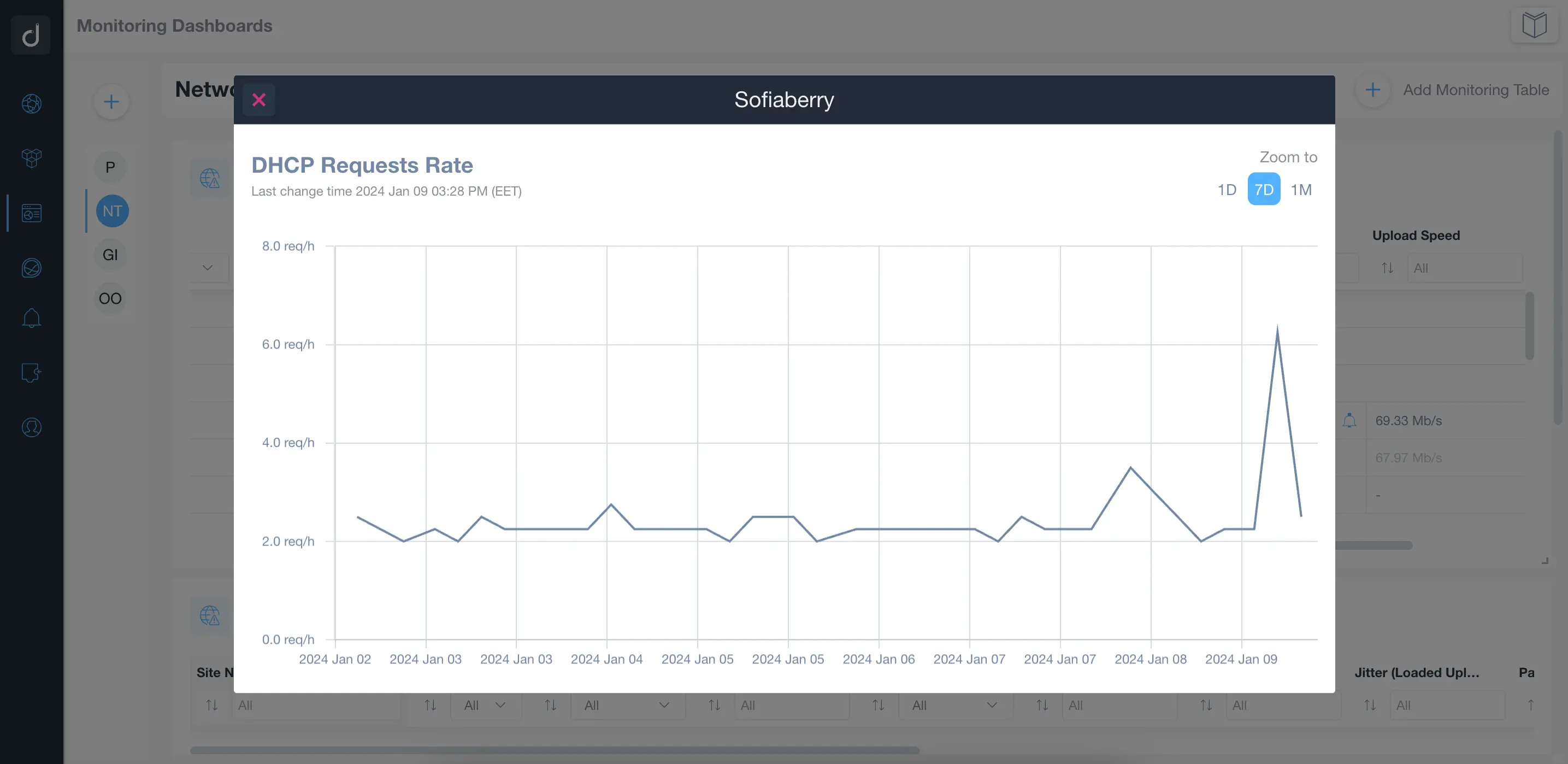
Task: Select the NT dashboard
Action: click(112, 211)
